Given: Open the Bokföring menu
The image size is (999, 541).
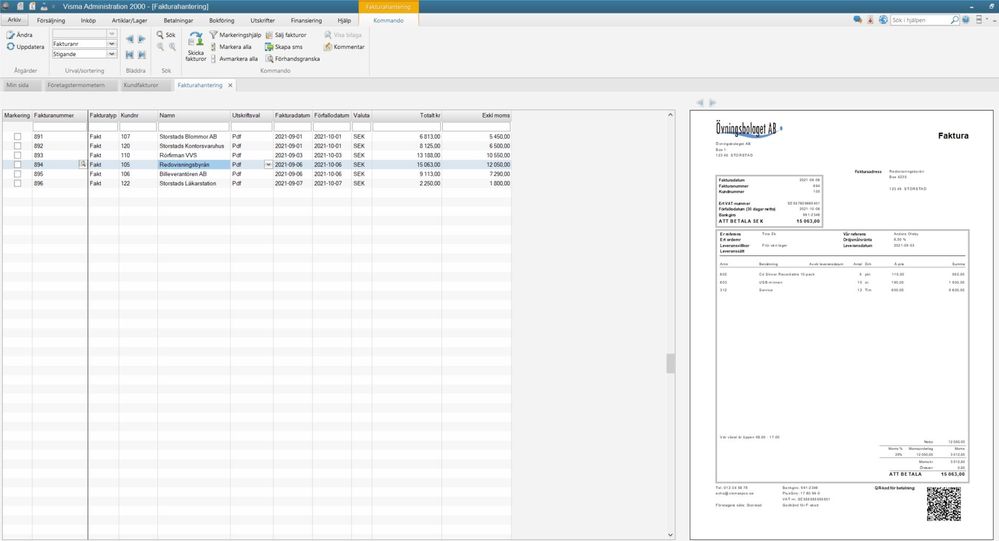Looking at the screenshot, I should coord(222,20).
